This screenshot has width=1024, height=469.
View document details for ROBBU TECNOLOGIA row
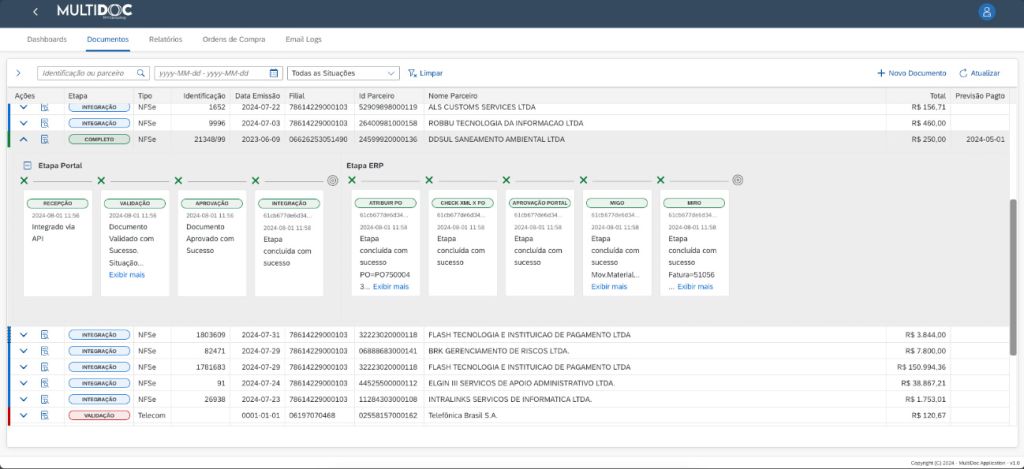tap(45, 123)
